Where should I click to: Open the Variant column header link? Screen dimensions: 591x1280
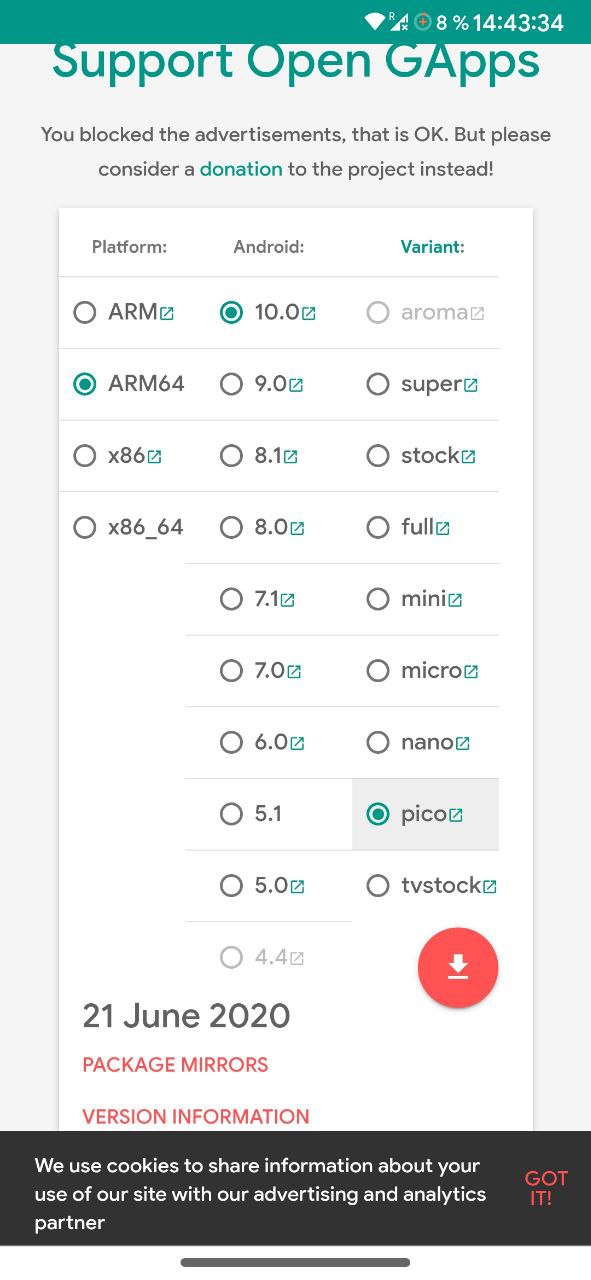[432, 247]
